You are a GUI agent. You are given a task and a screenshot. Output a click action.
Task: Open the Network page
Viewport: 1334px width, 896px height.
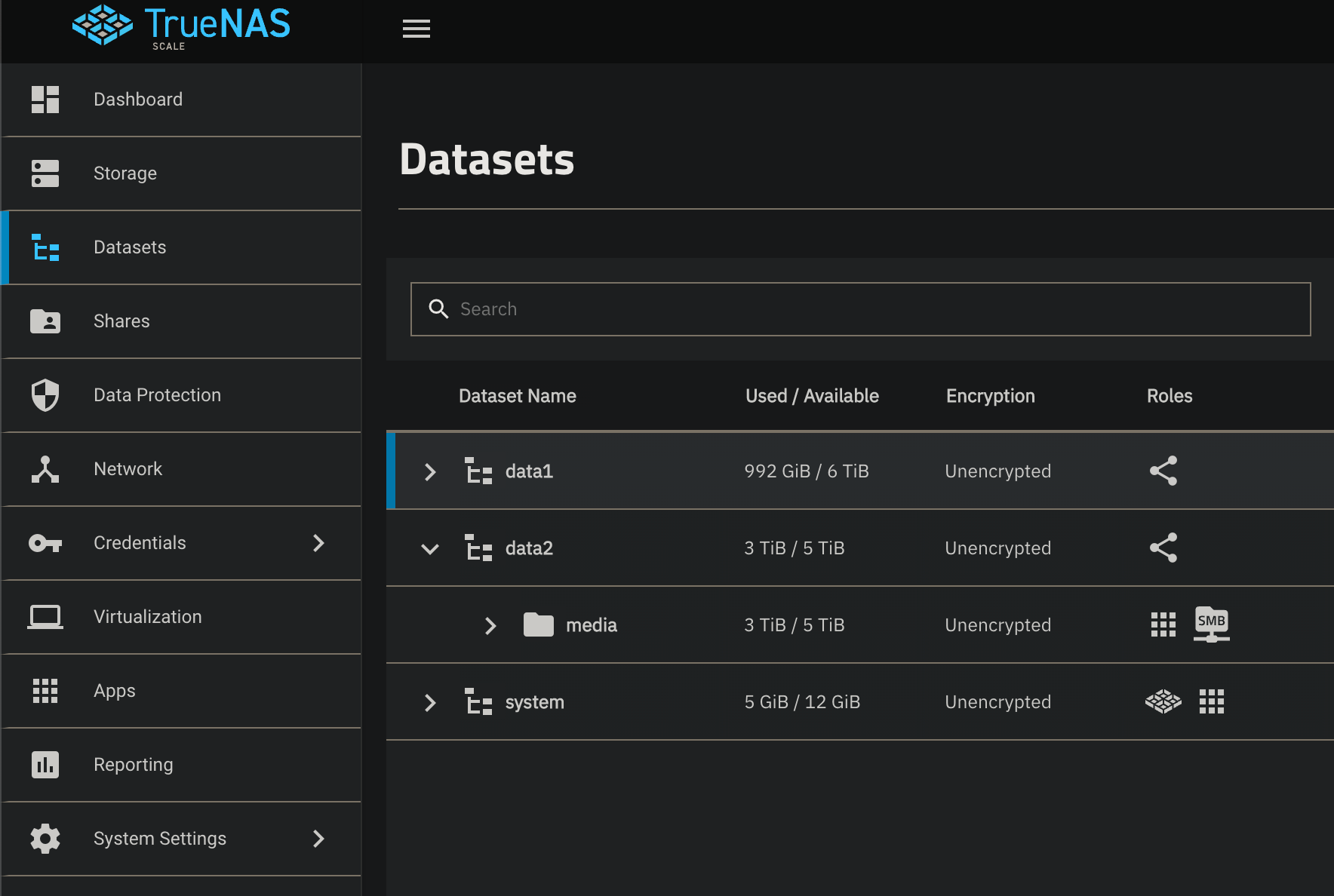tap(181, 469)
